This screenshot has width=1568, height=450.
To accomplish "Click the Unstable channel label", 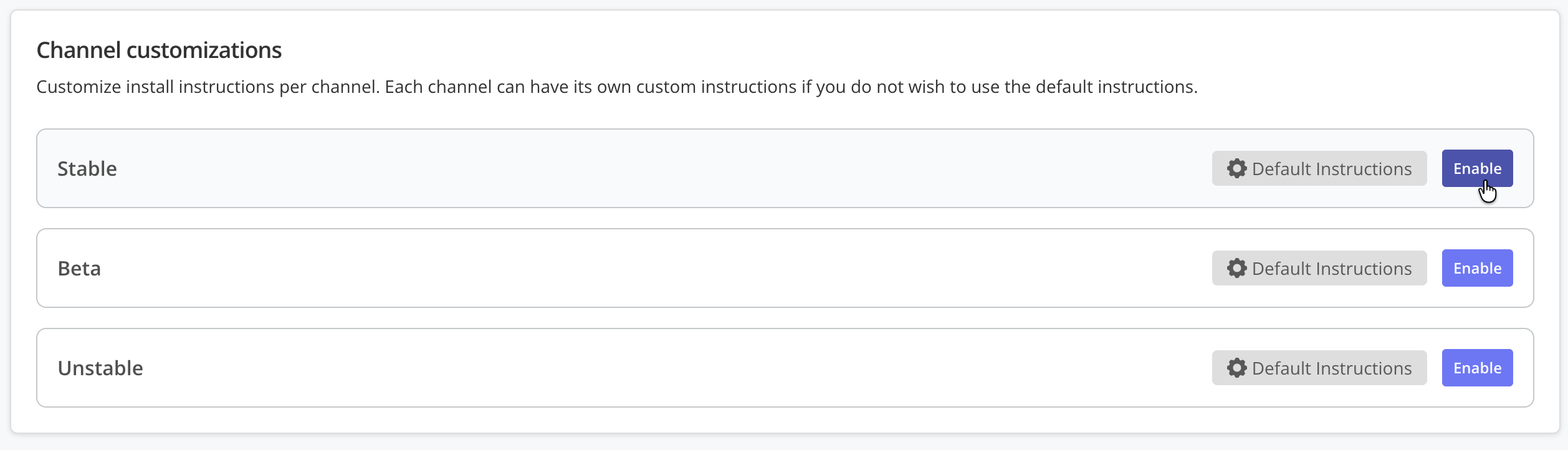I will 100,368.
